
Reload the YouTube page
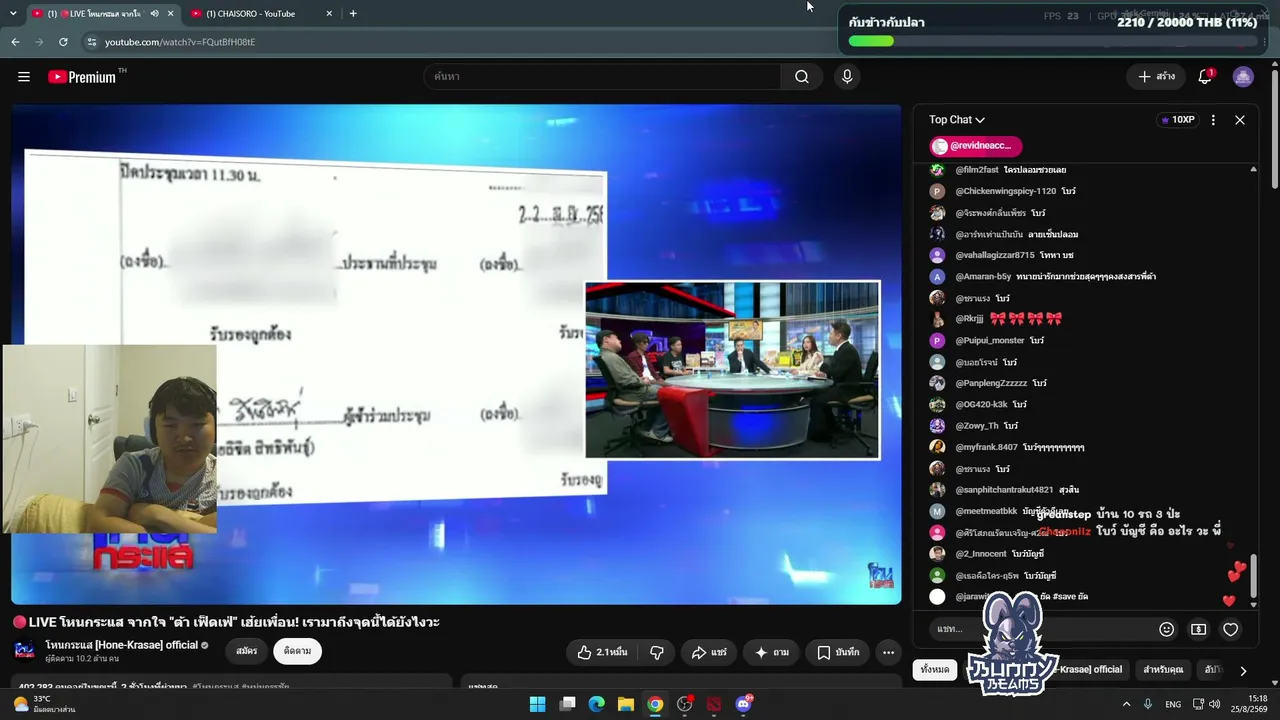point(63,42)
